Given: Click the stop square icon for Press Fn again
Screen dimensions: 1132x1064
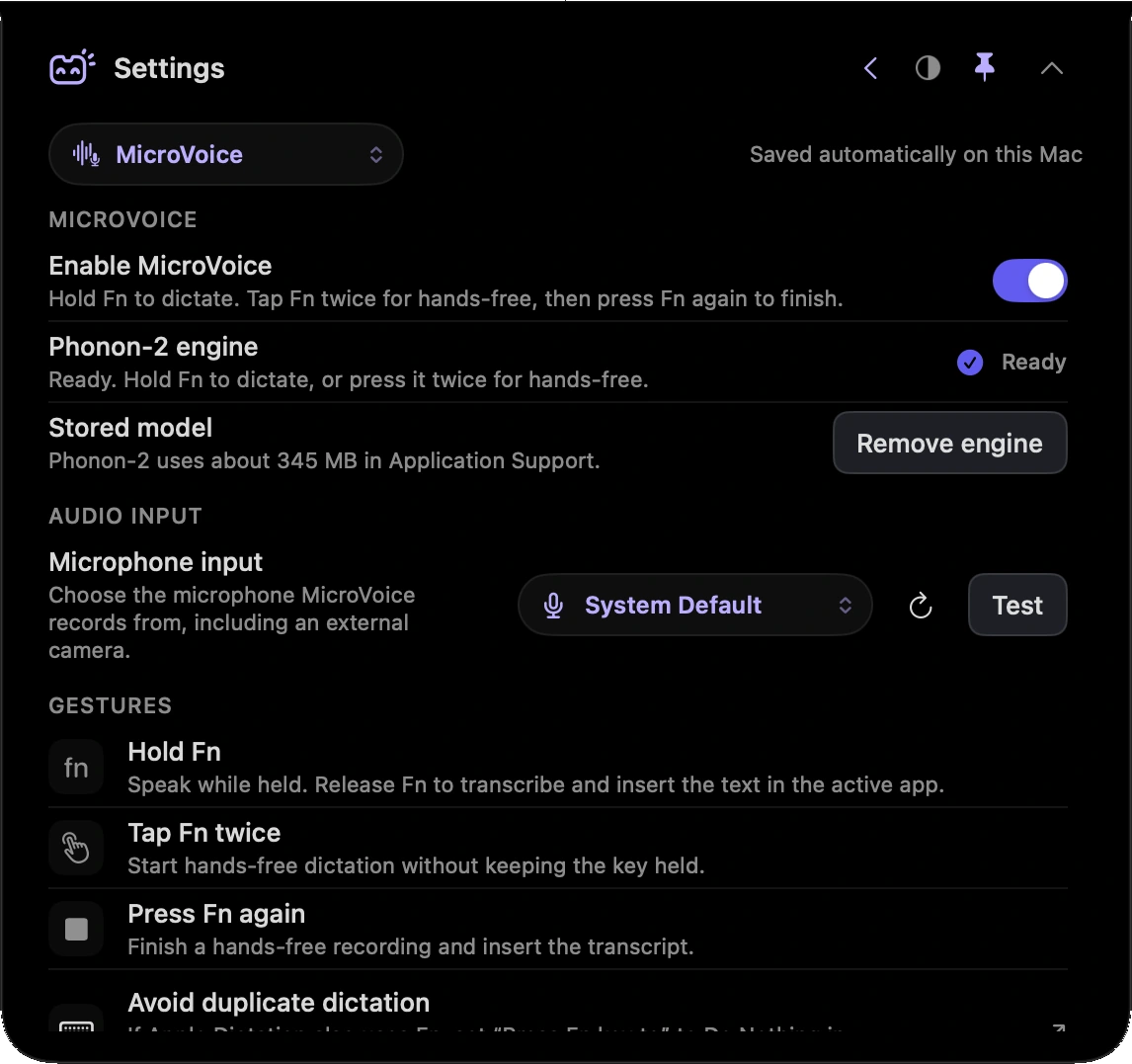Looking at the screenshot, I should point(76,929).
